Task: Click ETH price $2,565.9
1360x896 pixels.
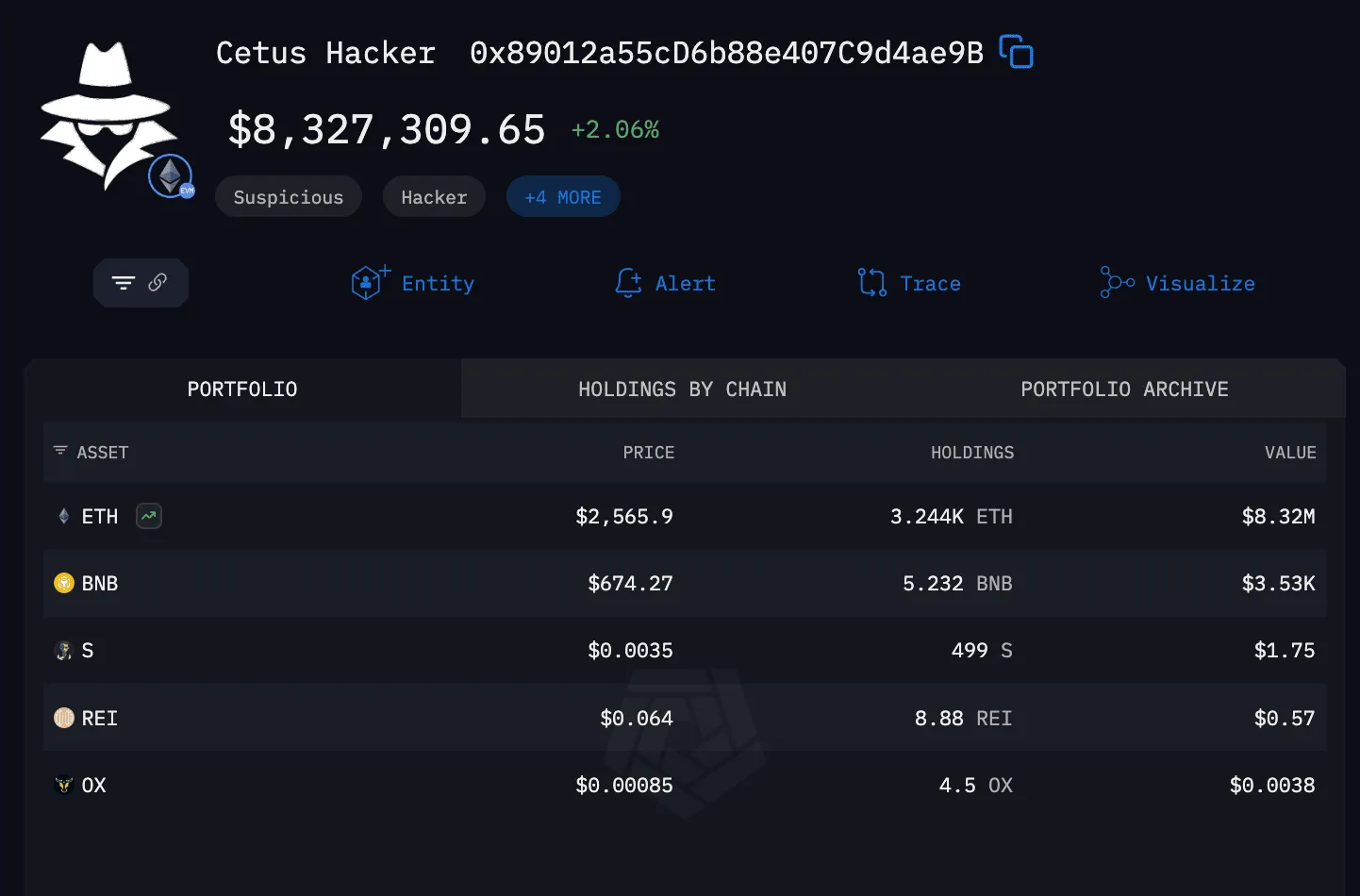Action: pos(624,516)
